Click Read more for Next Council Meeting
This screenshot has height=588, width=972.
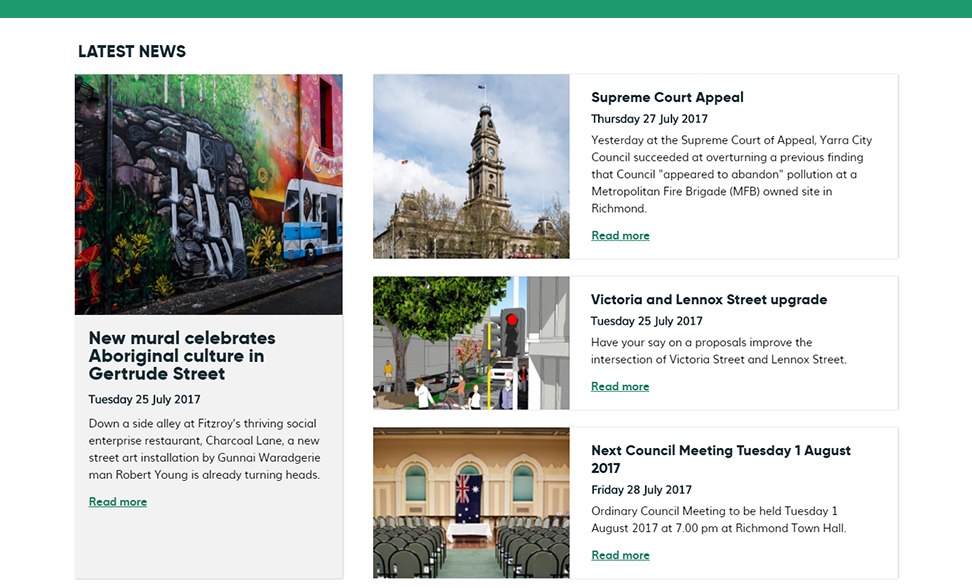tap(620, 556)
